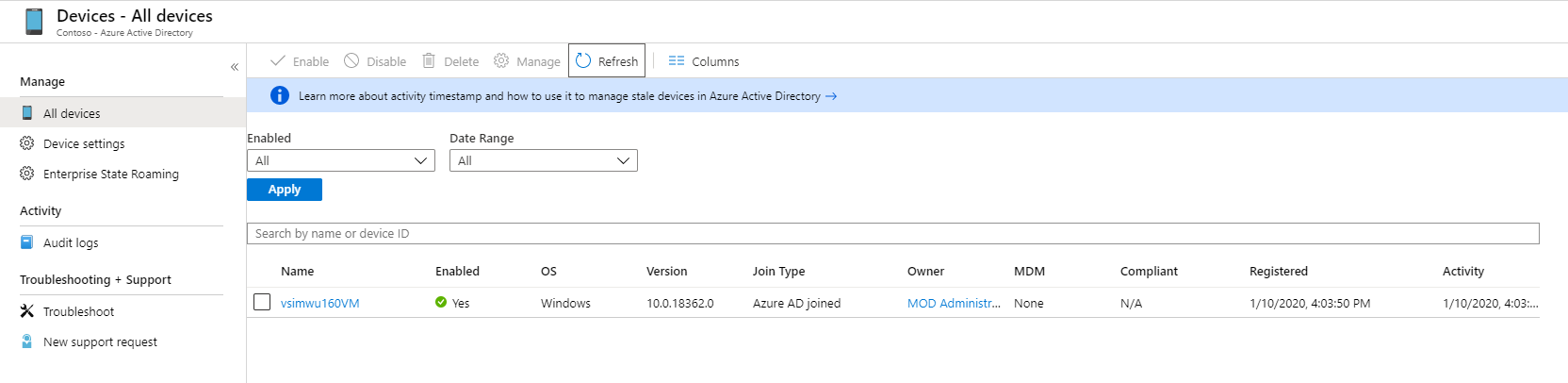Click the Contoso - Azure Active Directory subtitle
This screenshot has width=1568, height=383.
pyautogui.click(x=124, y=33)
